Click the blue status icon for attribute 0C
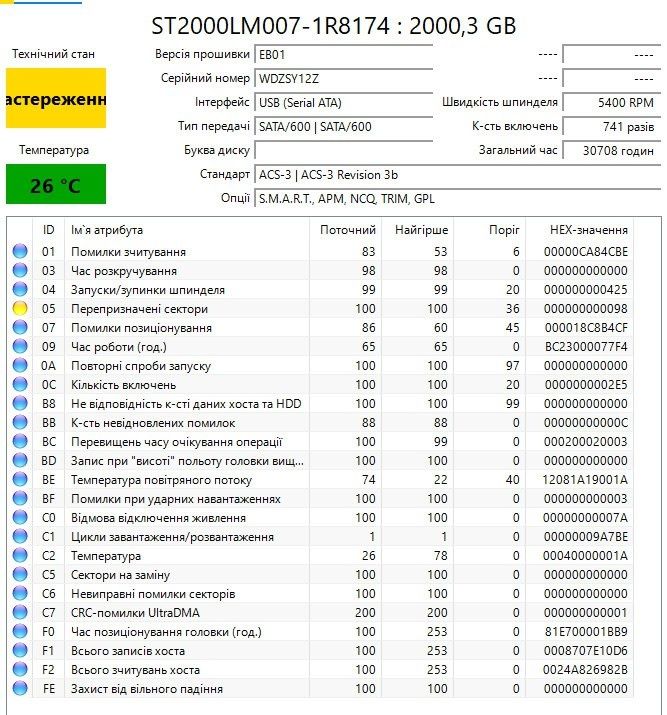Image resolution: width=667 pixels, height=715 pixels. pyautogui.click(x=20, y=384)
